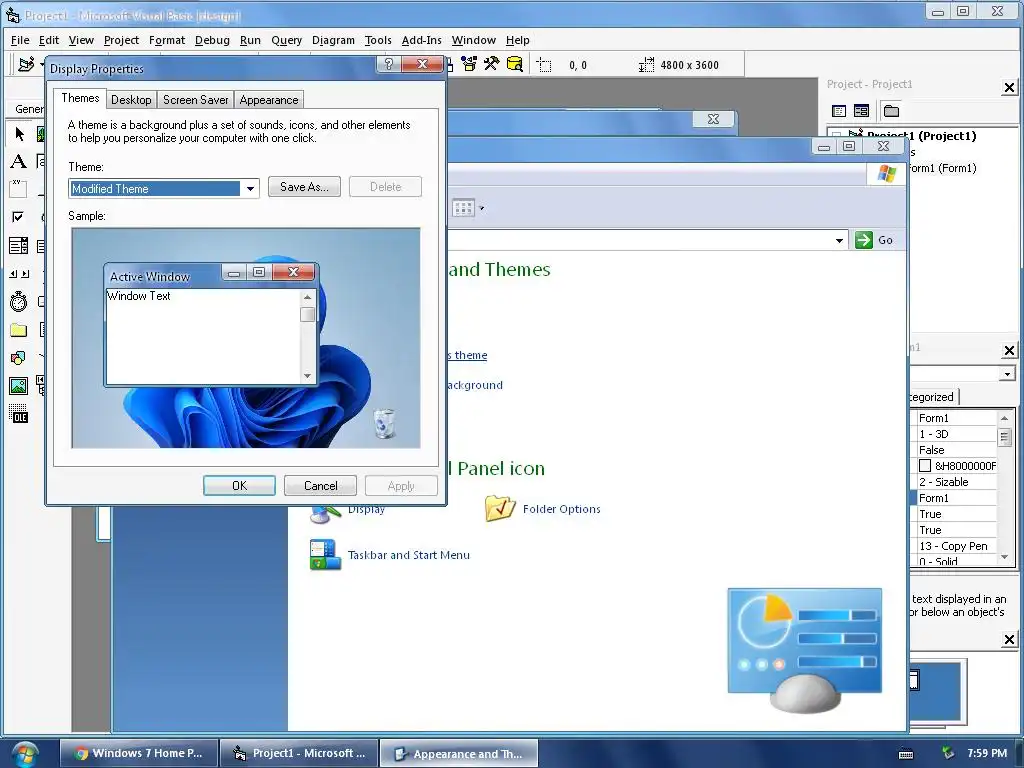Open the Object Browser from the toolbar

(x=469, y=64)
